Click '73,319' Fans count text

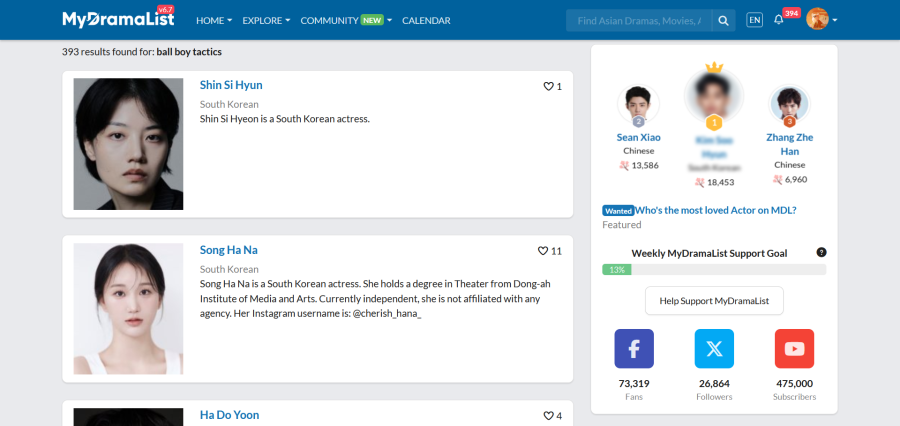(634, 384)
